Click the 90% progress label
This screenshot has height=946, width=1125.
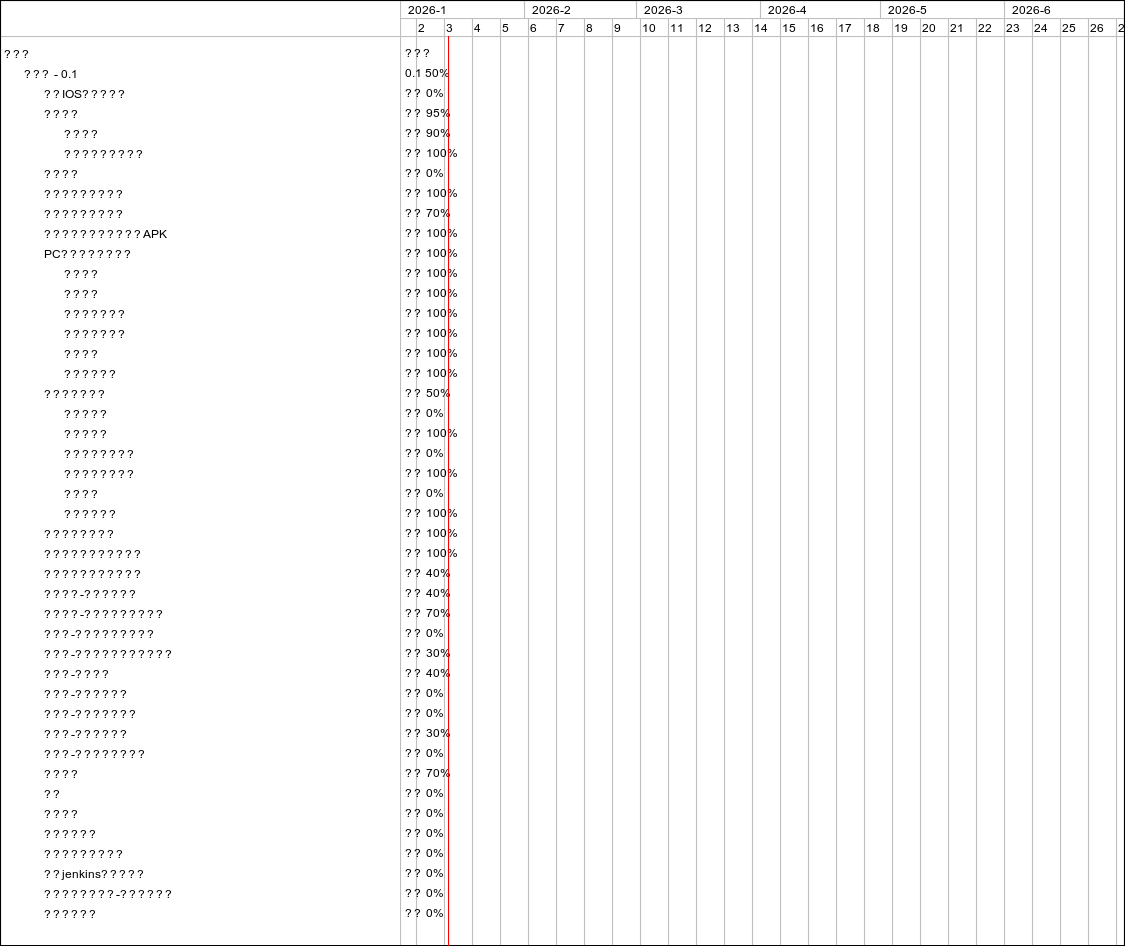[437, 134]
